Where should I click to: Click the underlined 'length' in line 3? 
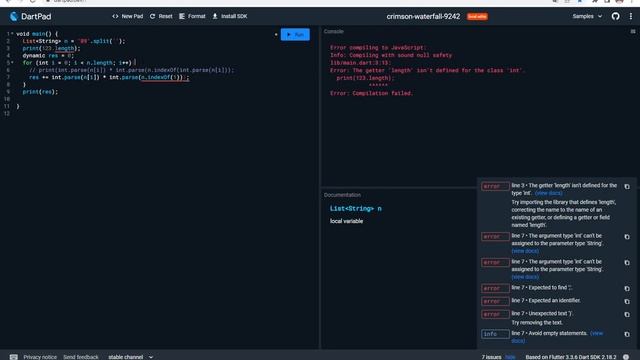click(64, 49)
